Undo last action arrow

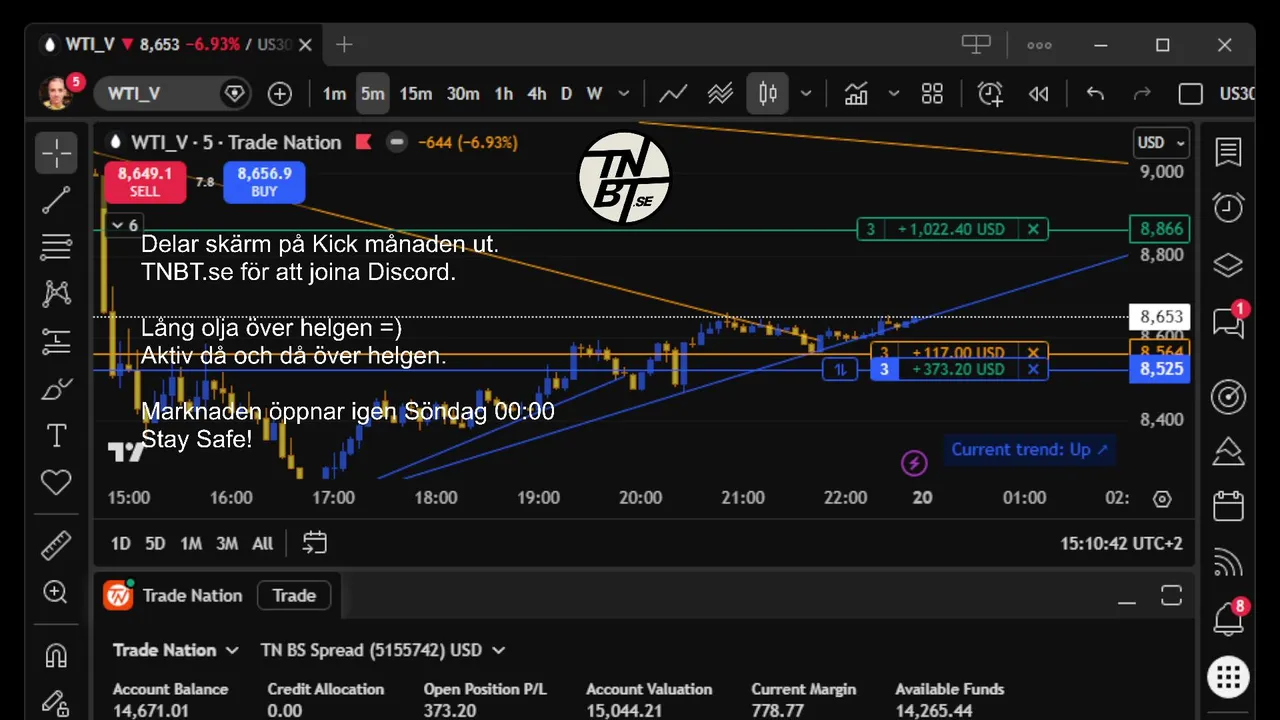1095,94
